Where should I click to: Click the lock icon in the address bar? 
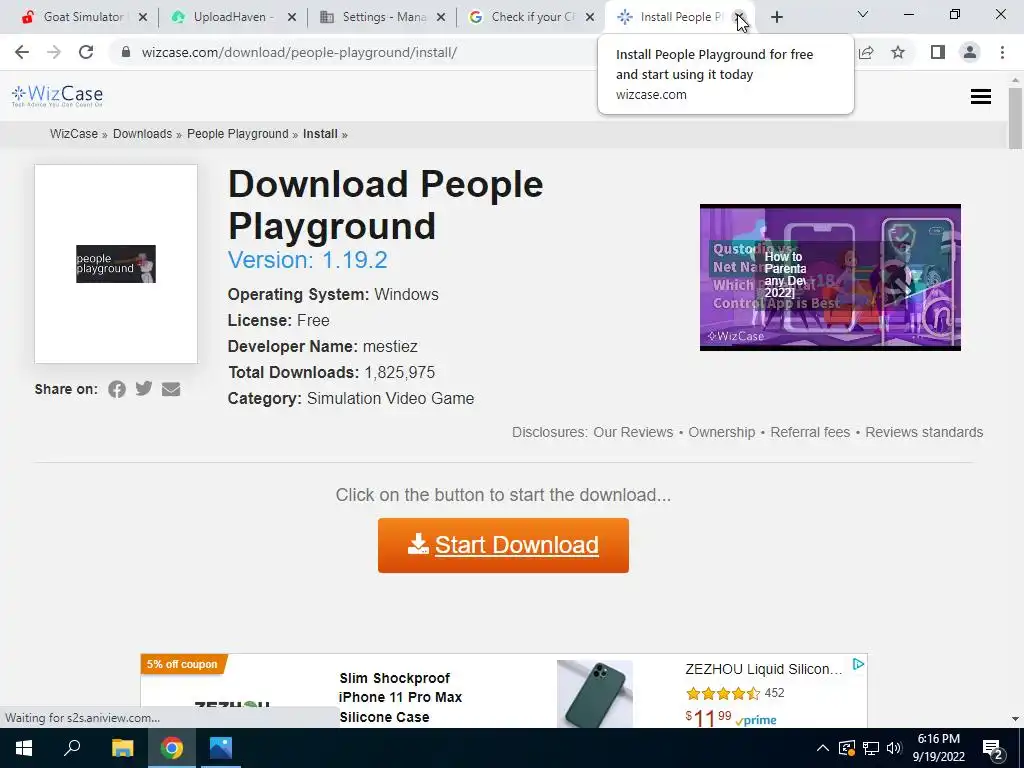click(126, 52)
